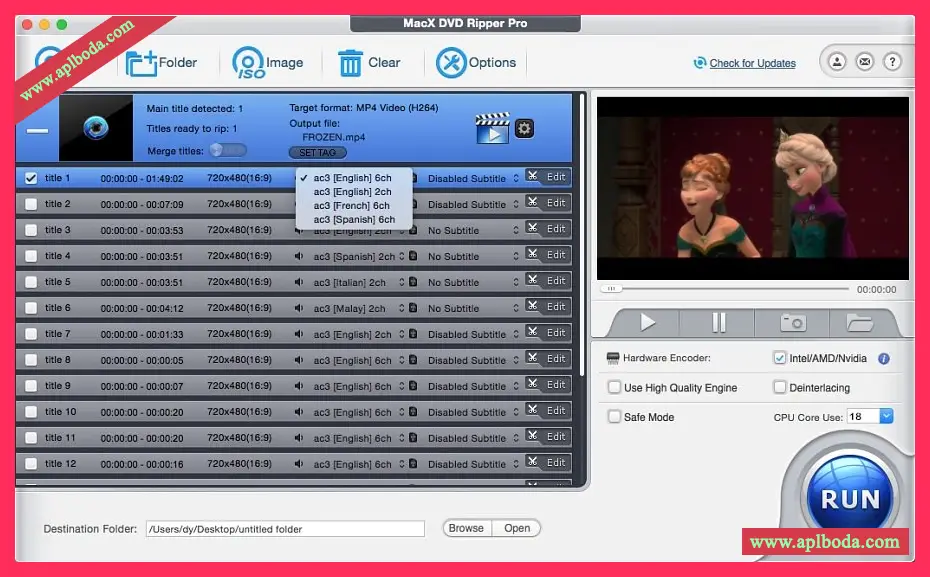This screenshot has height=577, width=930.
Task: Click the email envelope icon
Action: [x=864, y=62]
